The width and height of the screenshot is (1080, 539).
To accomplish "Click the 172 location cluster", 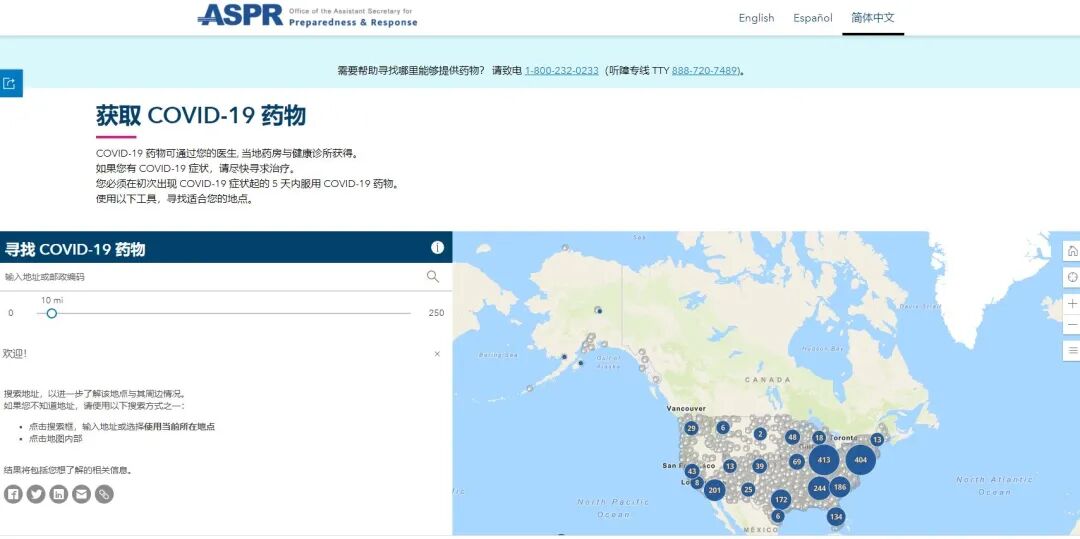I will pos(780,499).
